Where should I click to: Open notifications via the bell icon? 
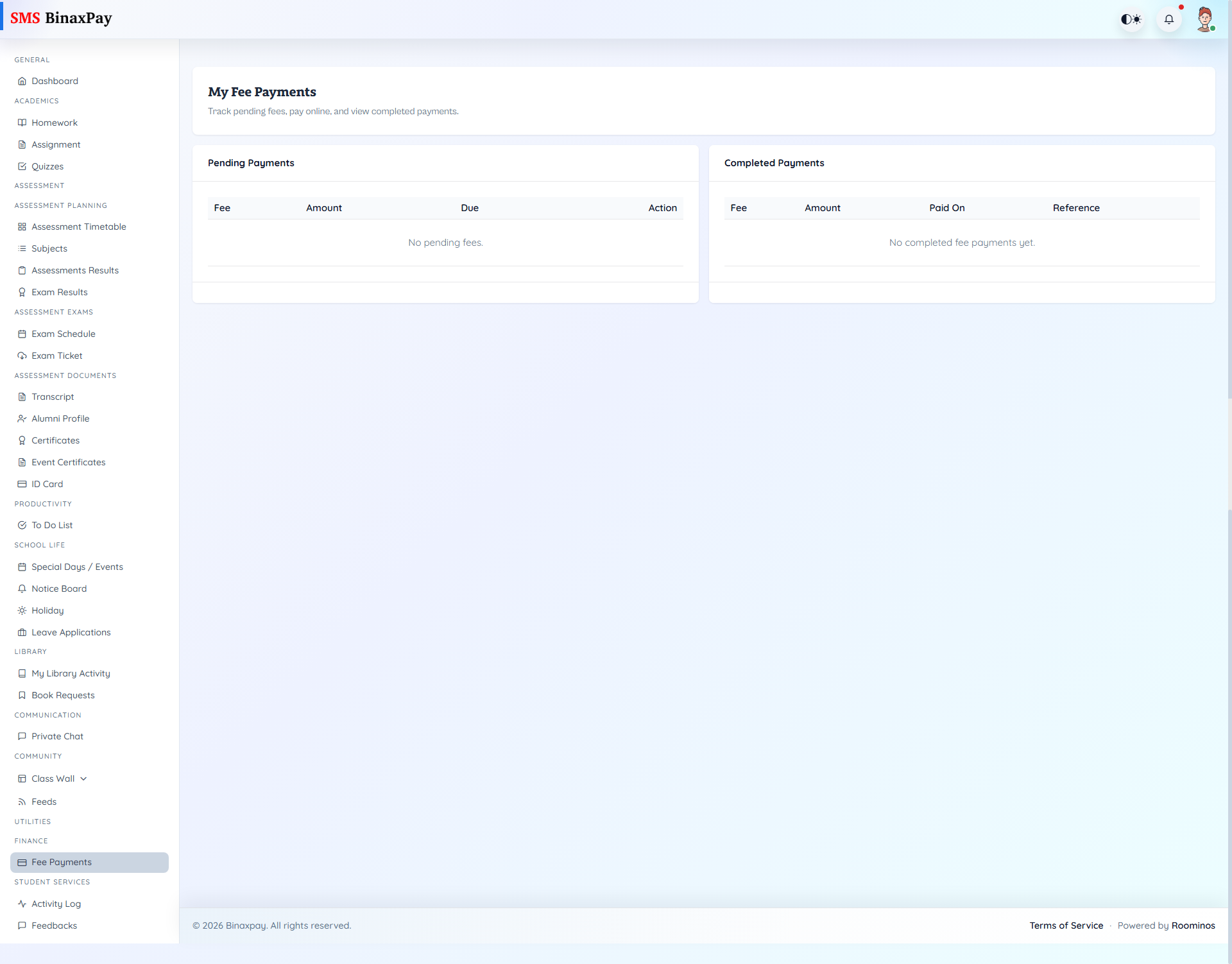point(1169,19)
